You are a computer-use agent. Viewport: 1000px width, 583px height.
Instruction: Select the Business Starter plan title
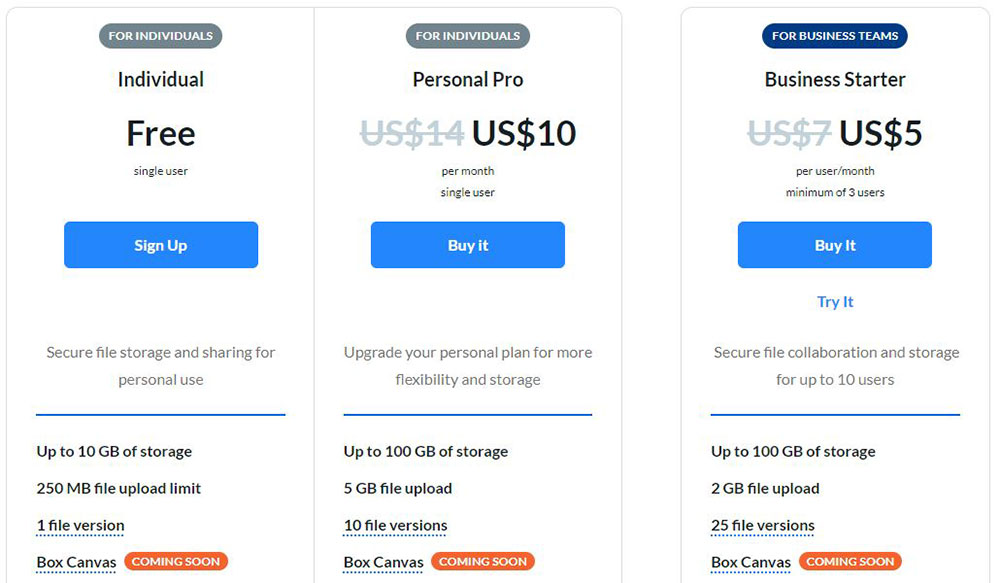[835, 80]
